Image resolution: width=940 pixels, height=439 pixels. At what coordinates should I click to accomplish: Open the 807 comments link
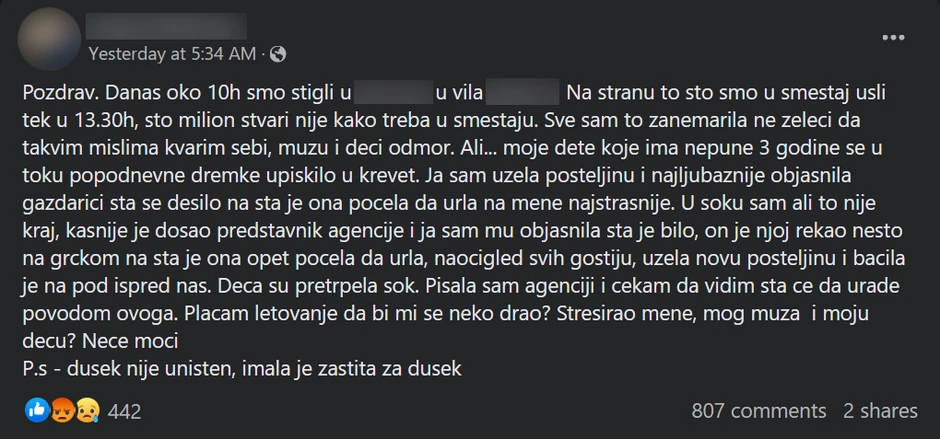(759, 411)
